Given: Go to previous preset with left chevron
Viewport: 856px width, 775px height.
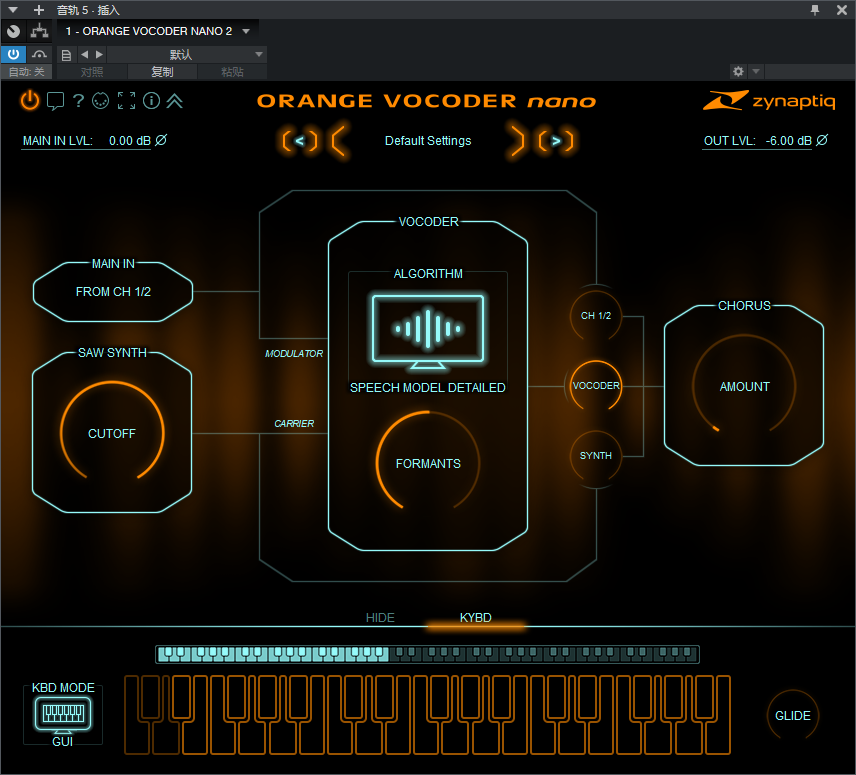Looking at the screenshot, I should (338, 141).
